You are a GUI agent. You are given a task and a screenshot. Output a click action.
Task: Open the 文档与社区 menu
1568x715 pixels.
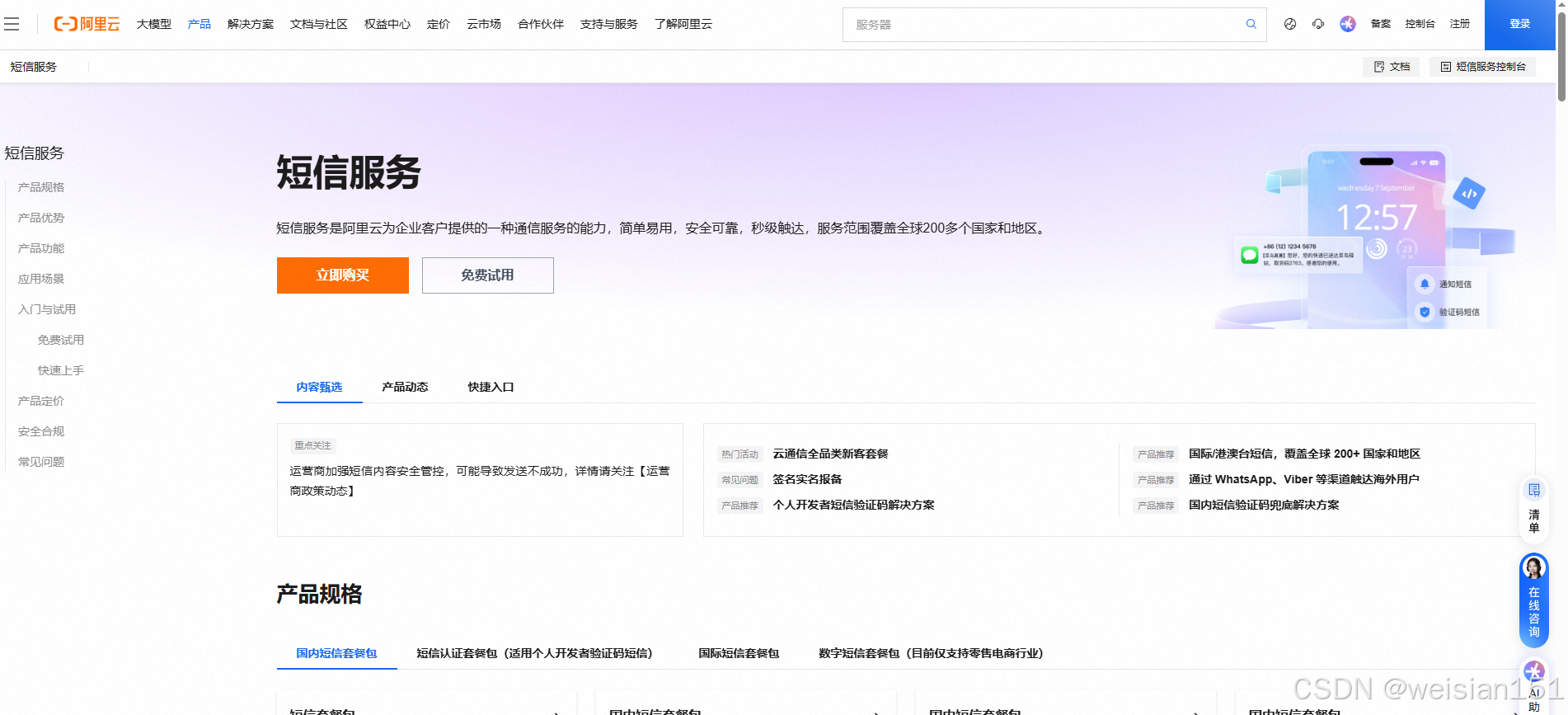[319, 24]
